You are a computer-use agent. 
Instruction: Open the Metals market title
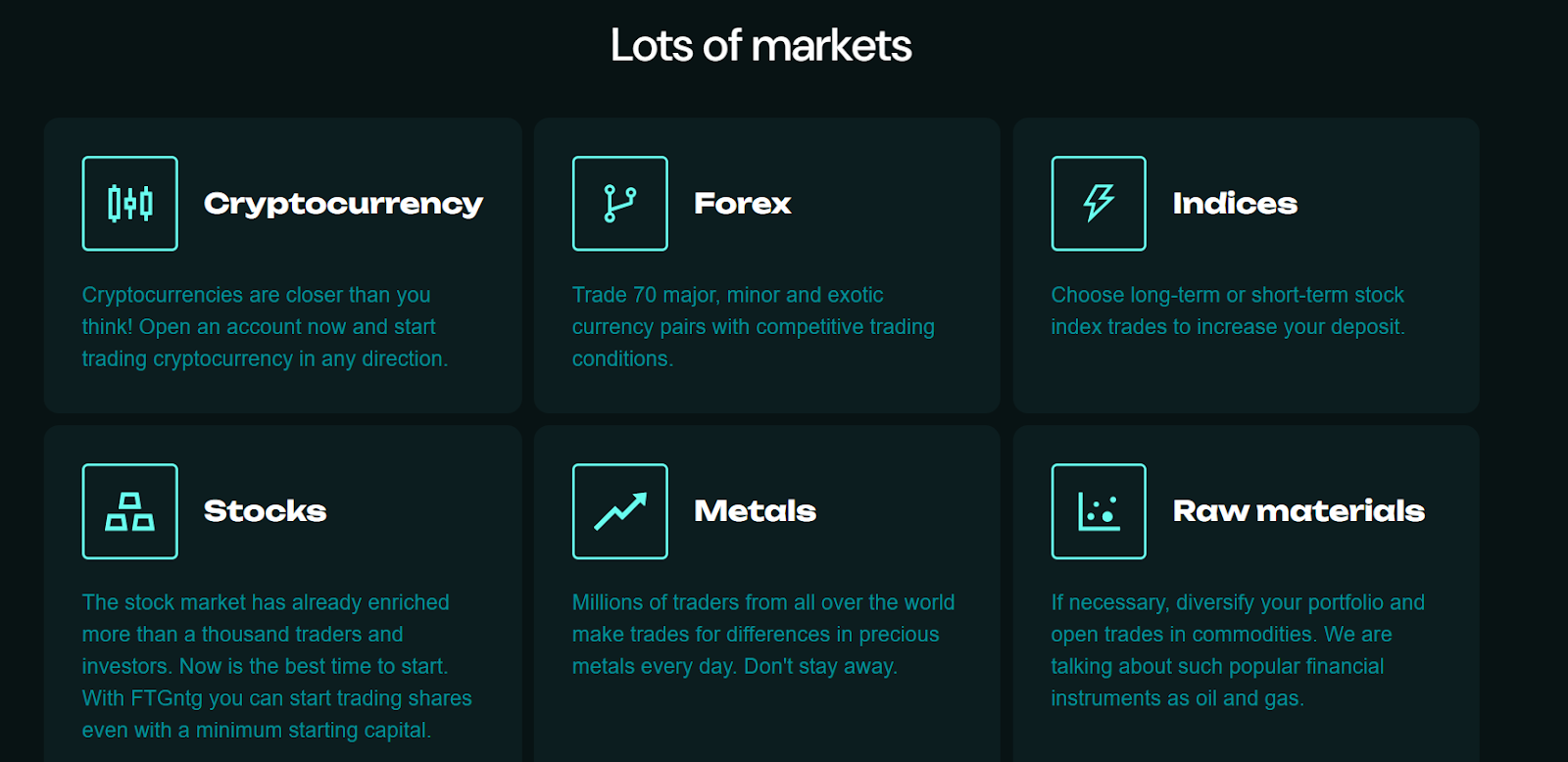click(756, 511)
